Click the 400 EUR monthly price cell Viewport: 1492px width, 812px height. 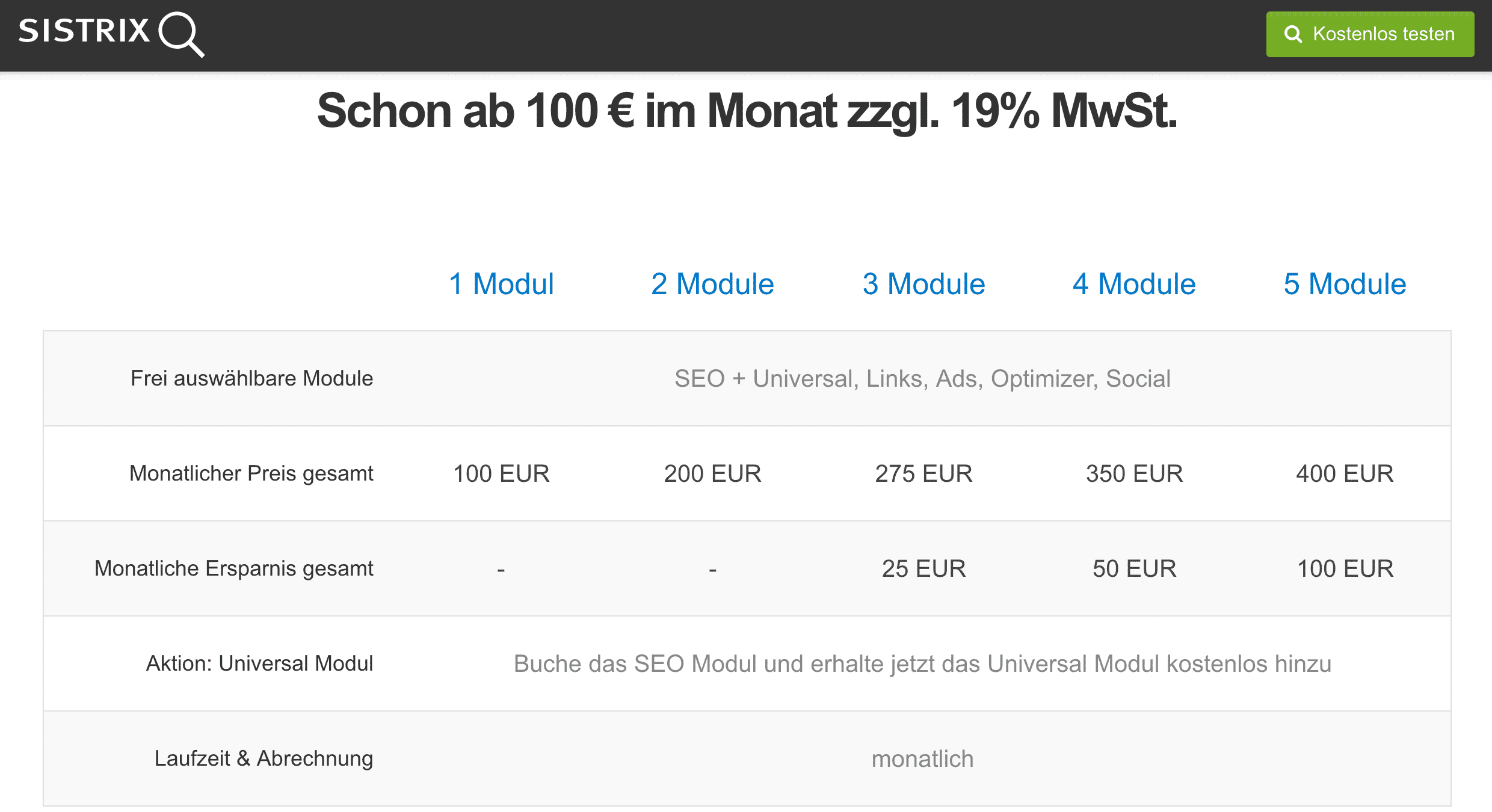[x=1345, y=473]
